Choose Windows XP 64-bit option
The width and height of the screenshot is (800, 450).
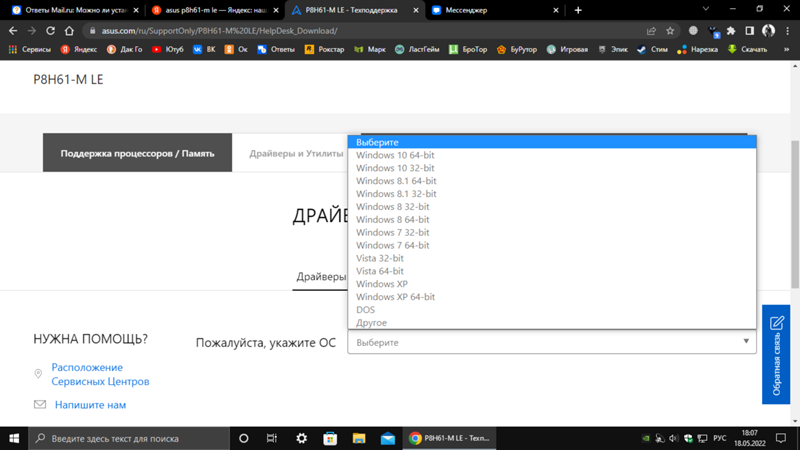click(x=552, y=297)
